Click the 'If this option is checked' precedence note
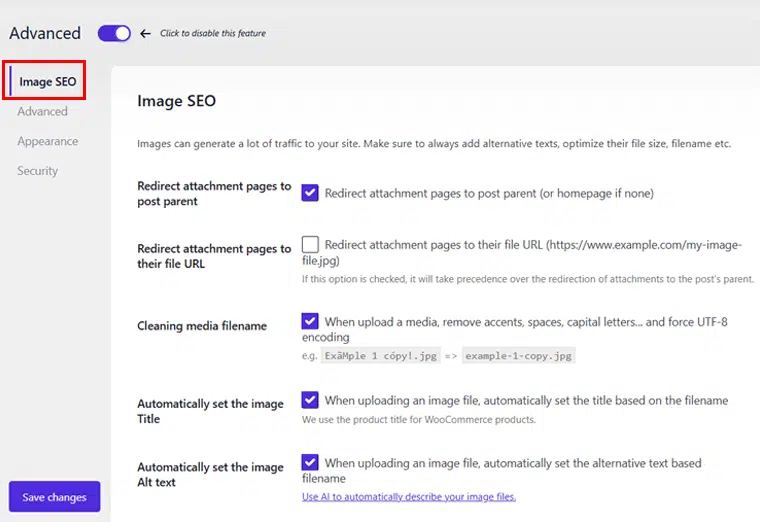 click(x=528, y=279)
